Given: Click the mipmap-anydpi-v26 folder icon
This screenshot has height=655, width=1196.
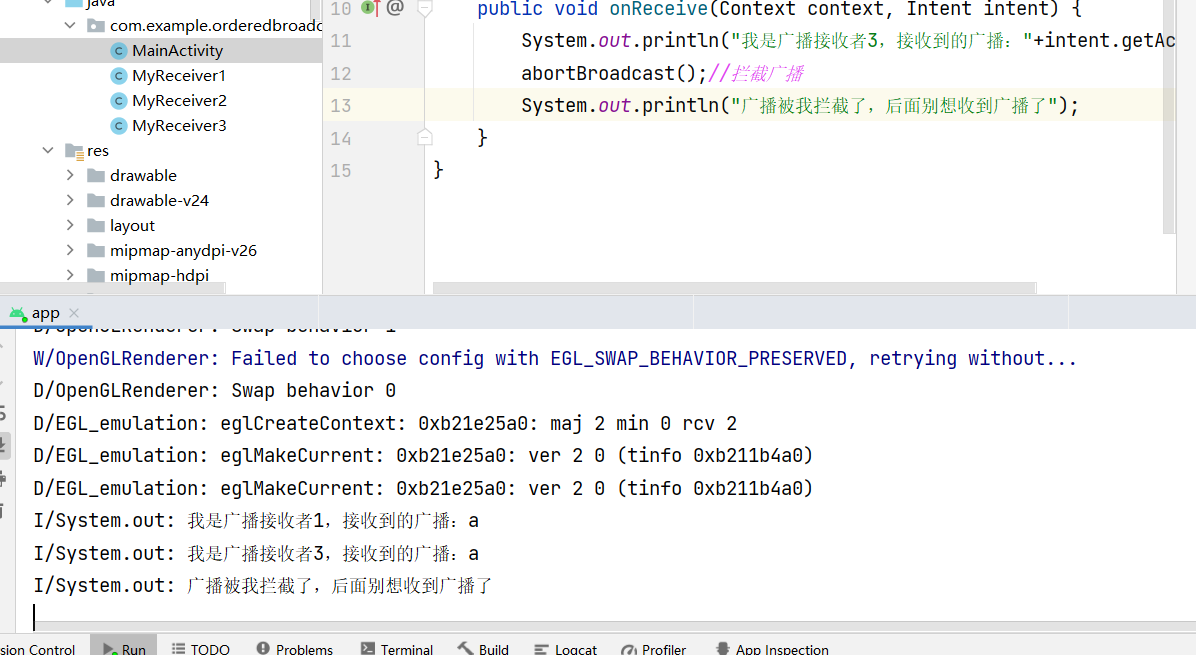Looking at the screenshot, I should [96, 251].
